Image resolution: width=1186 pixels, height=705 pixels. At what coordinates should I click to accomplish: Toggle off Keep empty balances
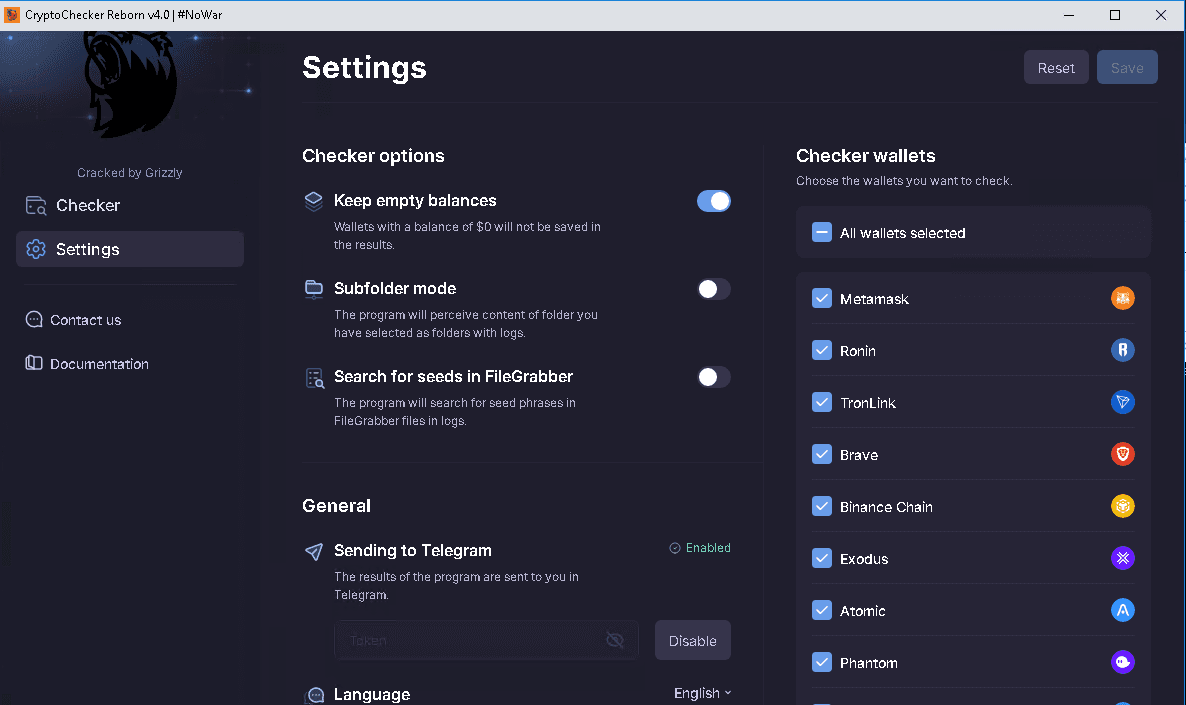714,201
